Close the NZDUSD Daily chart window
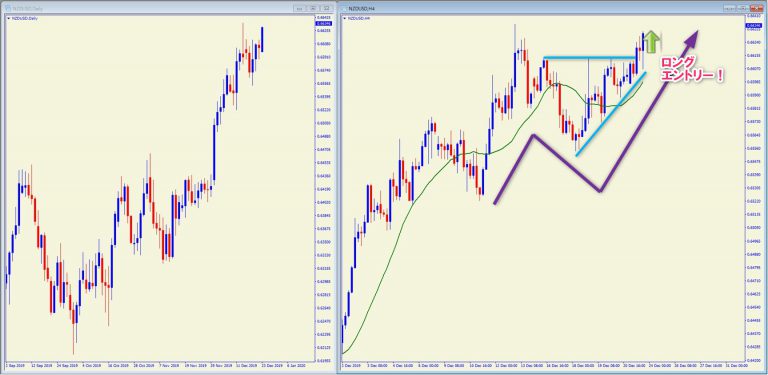 pyautogui.click(x=326, y=8)
